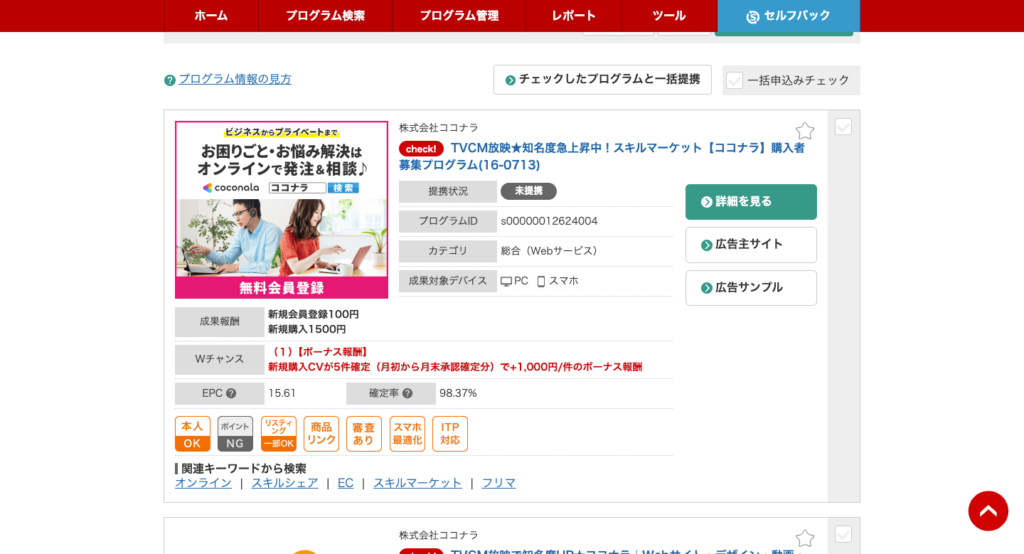Click the 新規購入1500円 reward text
This screenshot has height=554, width=1024.
click(x=307, y=329)
